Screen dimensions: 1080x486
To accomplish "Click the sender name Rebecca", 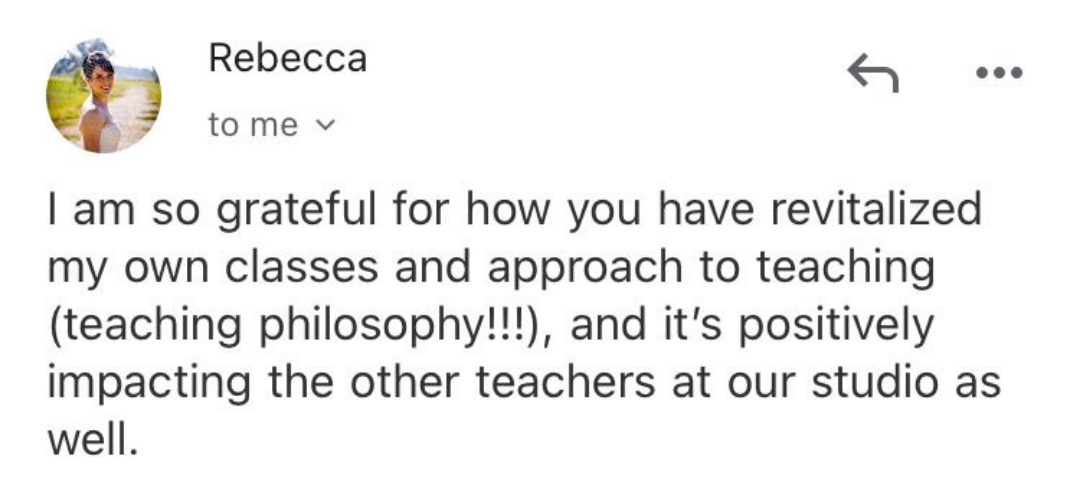I will 287,59.
